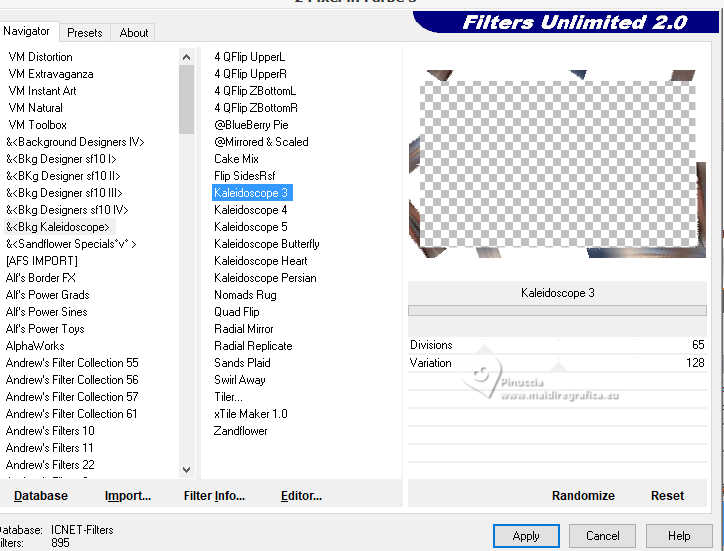
Task: Select Andrew's Filter Collection 57
Action: pyautogui.click(x=72, y=397)
